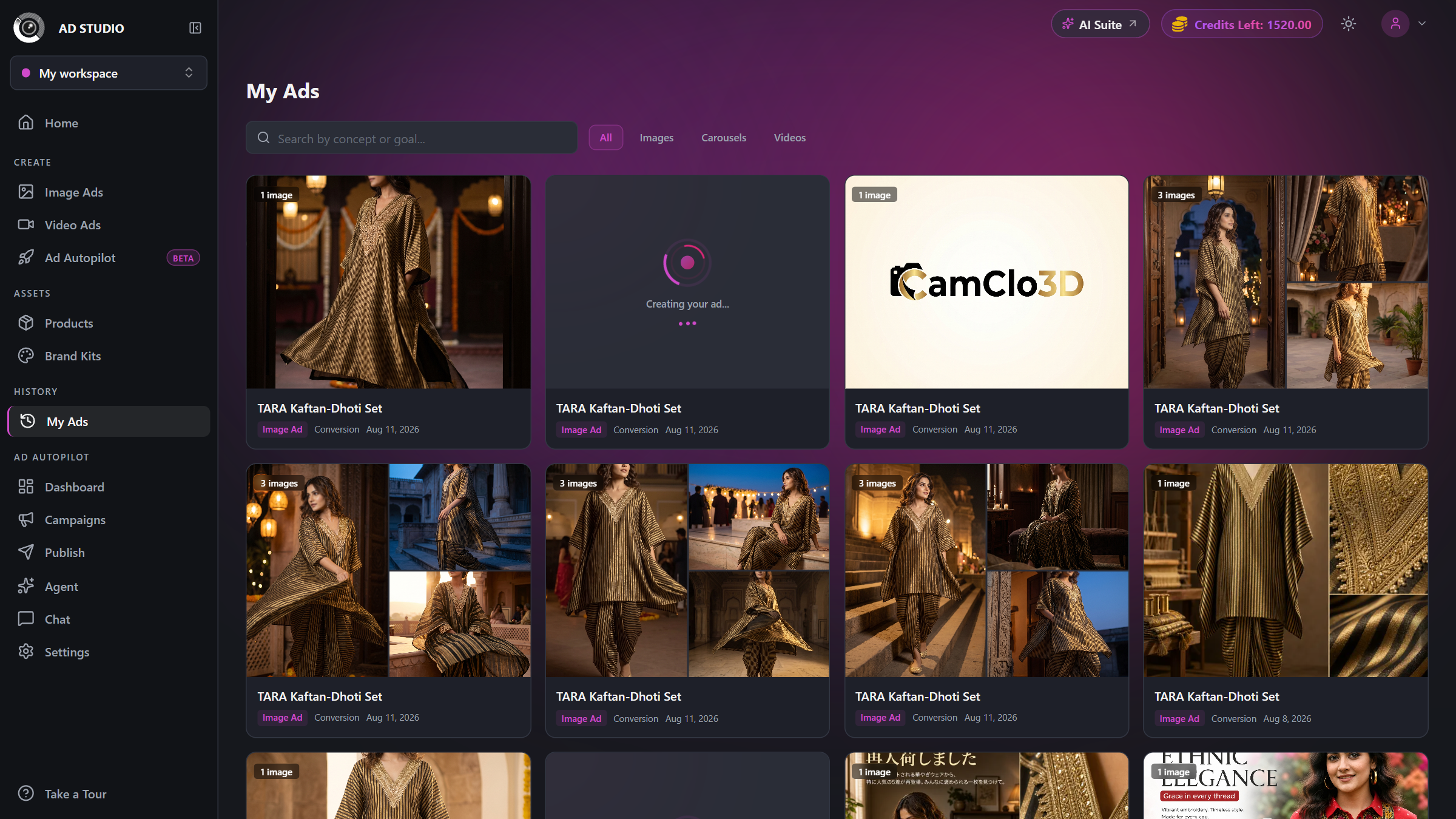Launch Ad Autopilot via the rocket icon
Screen dimensions: 1456x819
click(x=26, y=257)
